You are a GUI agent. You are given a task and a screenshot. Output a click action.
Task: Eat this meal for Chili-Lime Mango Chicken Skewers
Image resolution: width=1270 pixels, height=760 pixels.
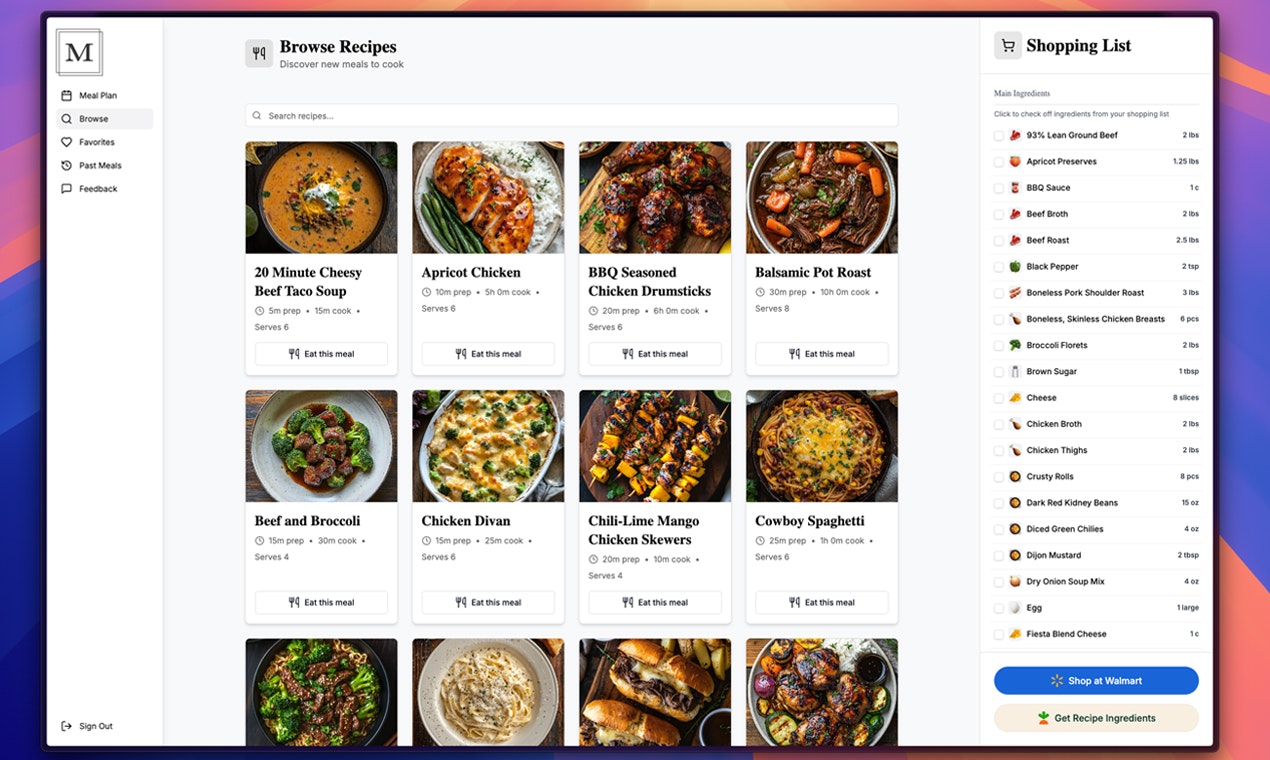point(655,603)
